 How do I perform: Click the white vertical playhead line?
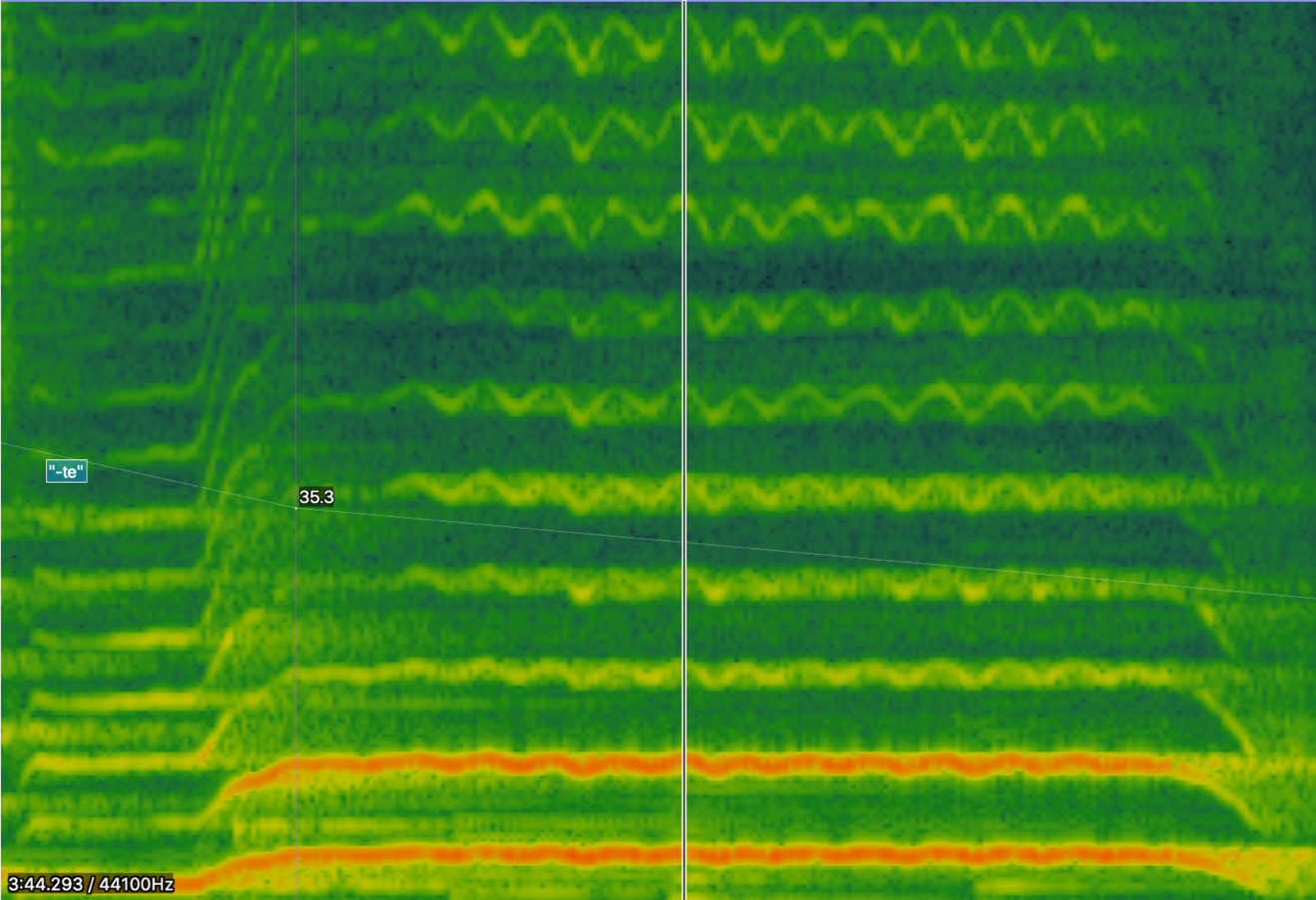click(x=683, y=299)
